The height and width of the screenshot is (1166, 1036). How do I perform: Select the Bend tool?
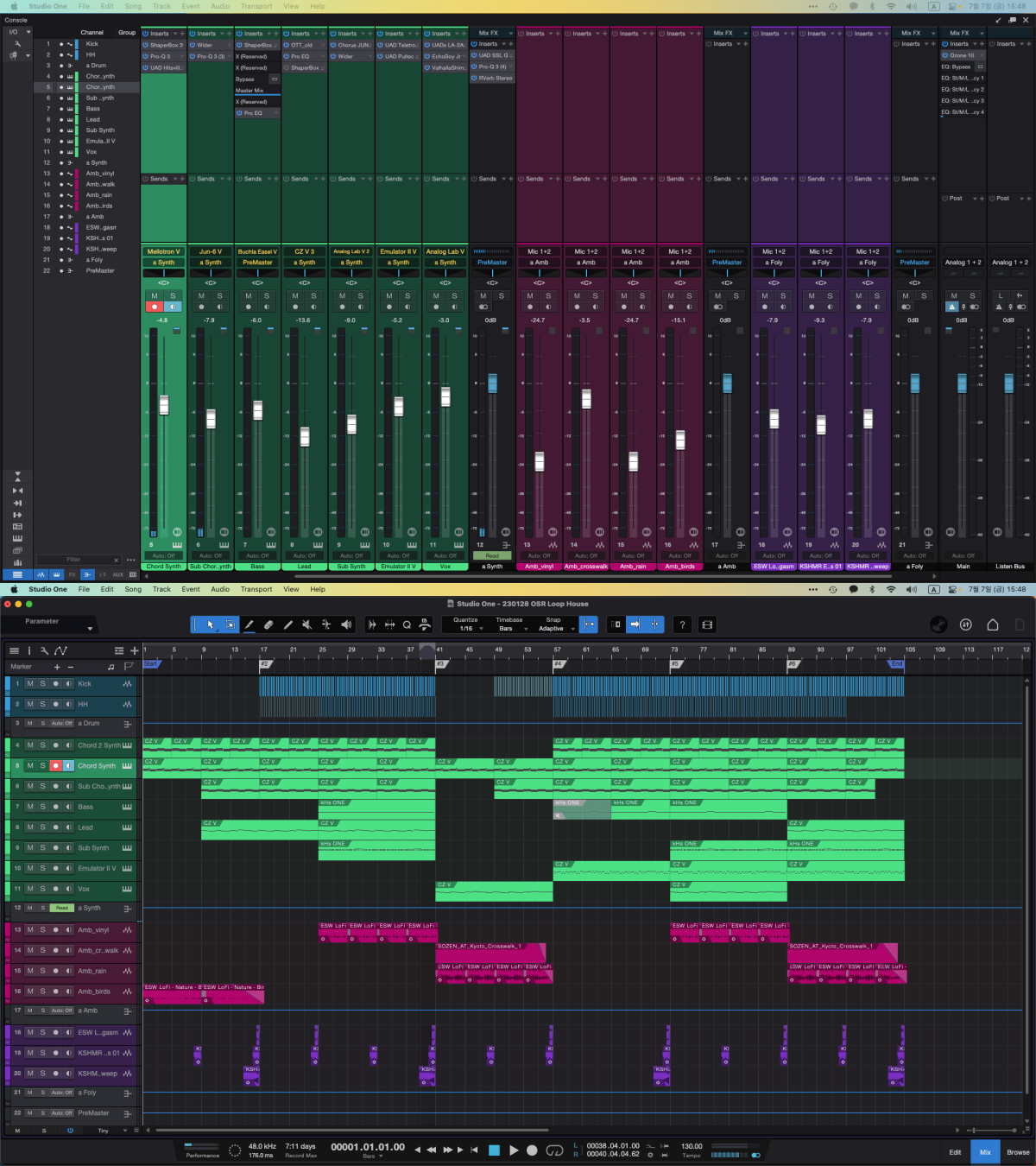pyautogui.click(x=326, y=624)
